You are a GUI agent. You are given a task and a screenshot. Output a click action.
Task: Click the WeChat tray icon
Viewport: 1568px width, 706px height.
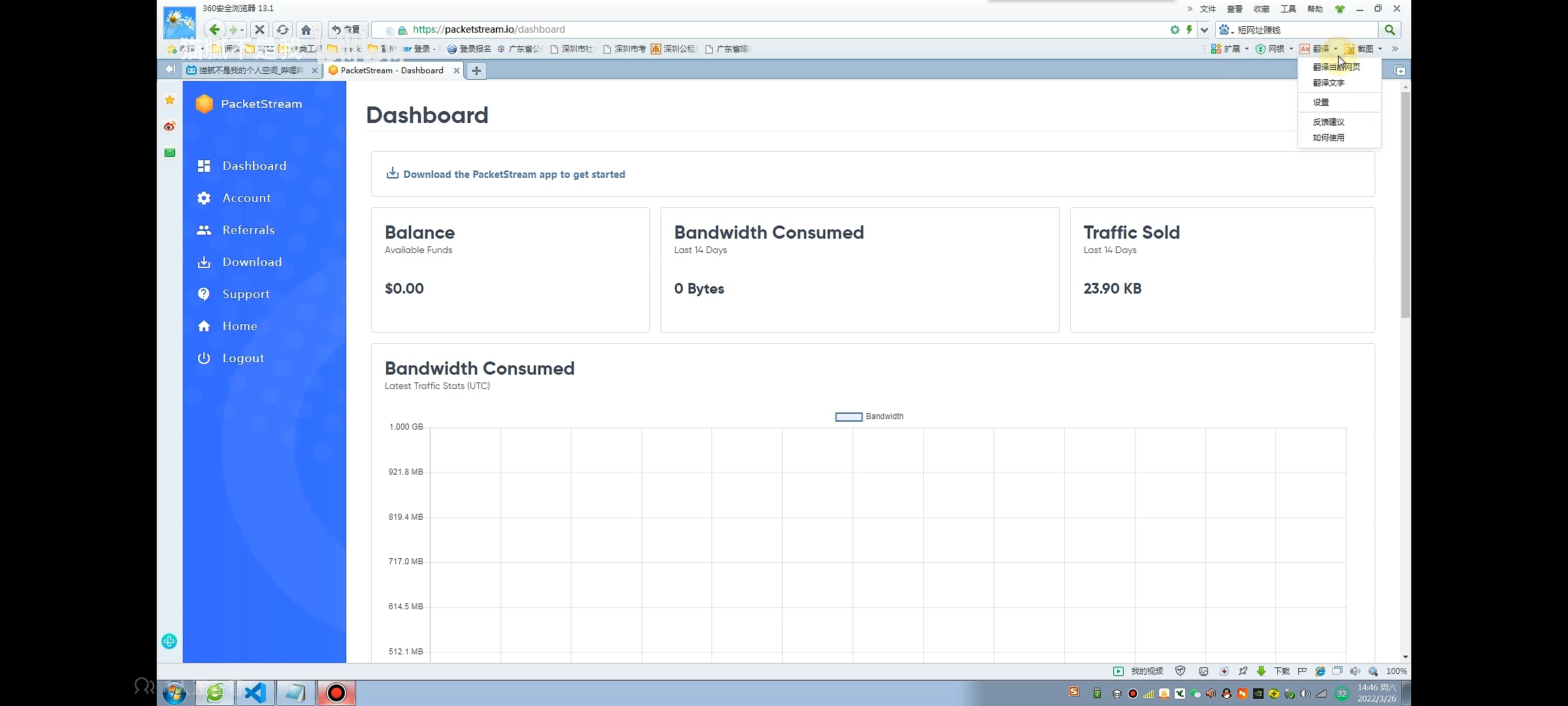tap(1195, 694)
